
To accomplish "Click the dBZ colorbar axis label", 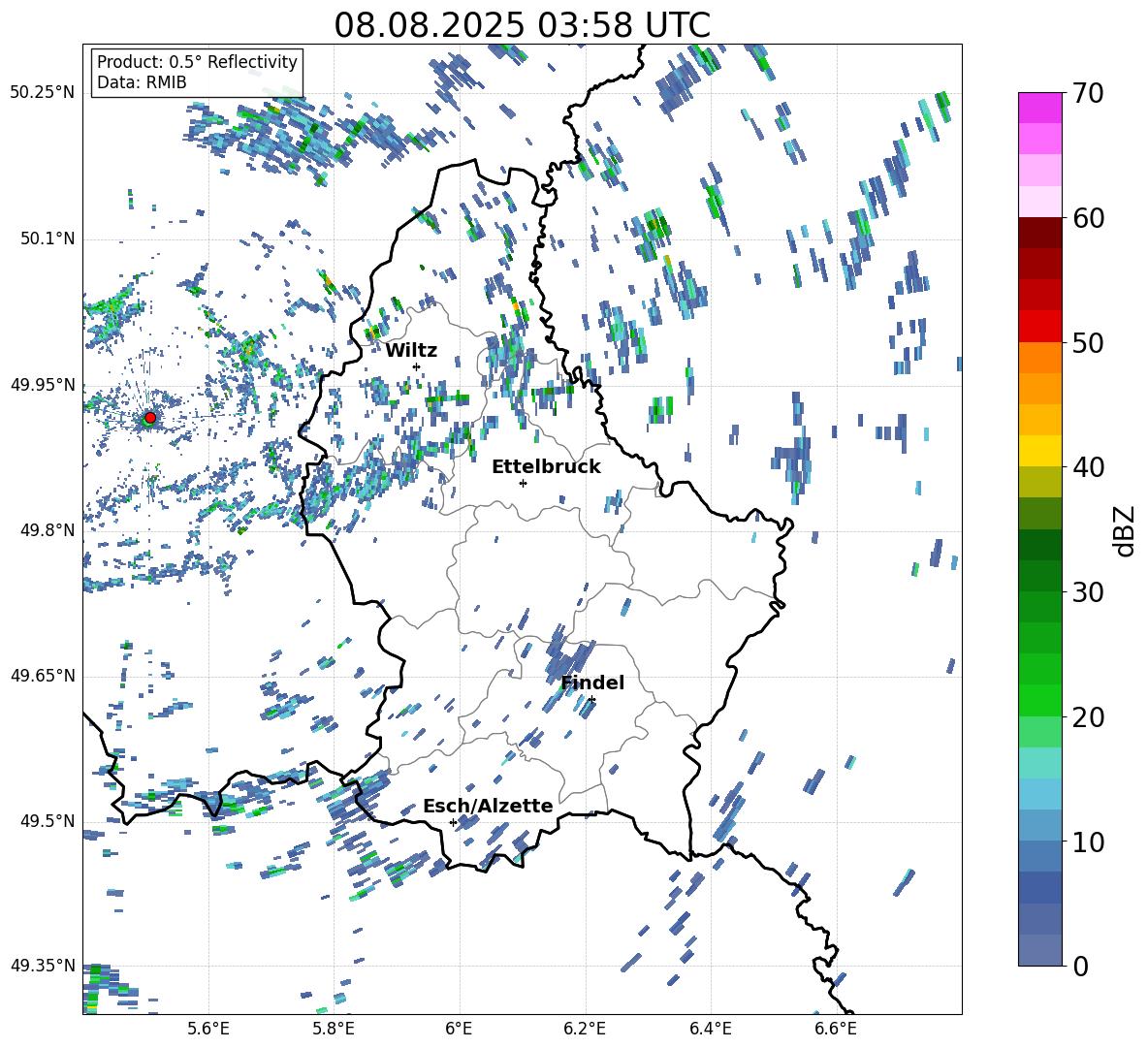I will [1126, 530].
